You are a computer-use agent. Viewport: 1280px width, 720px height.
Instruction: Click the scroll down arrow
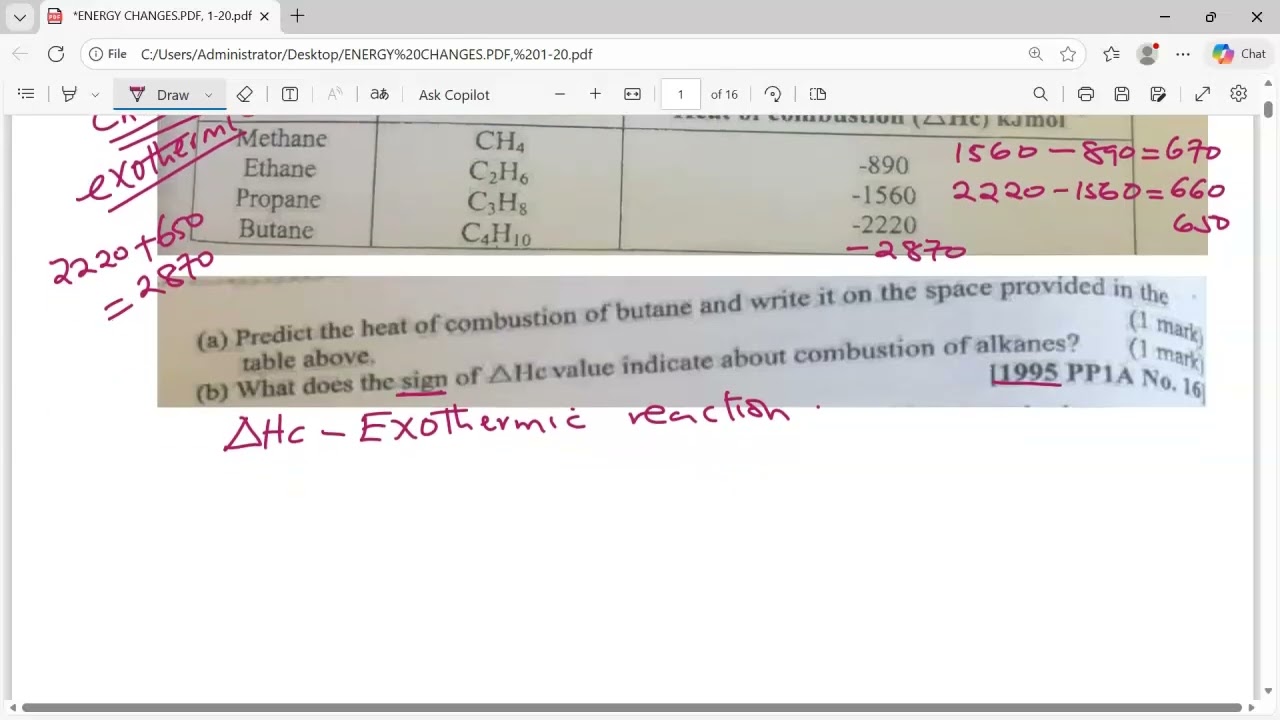(x=1268, y=691)
